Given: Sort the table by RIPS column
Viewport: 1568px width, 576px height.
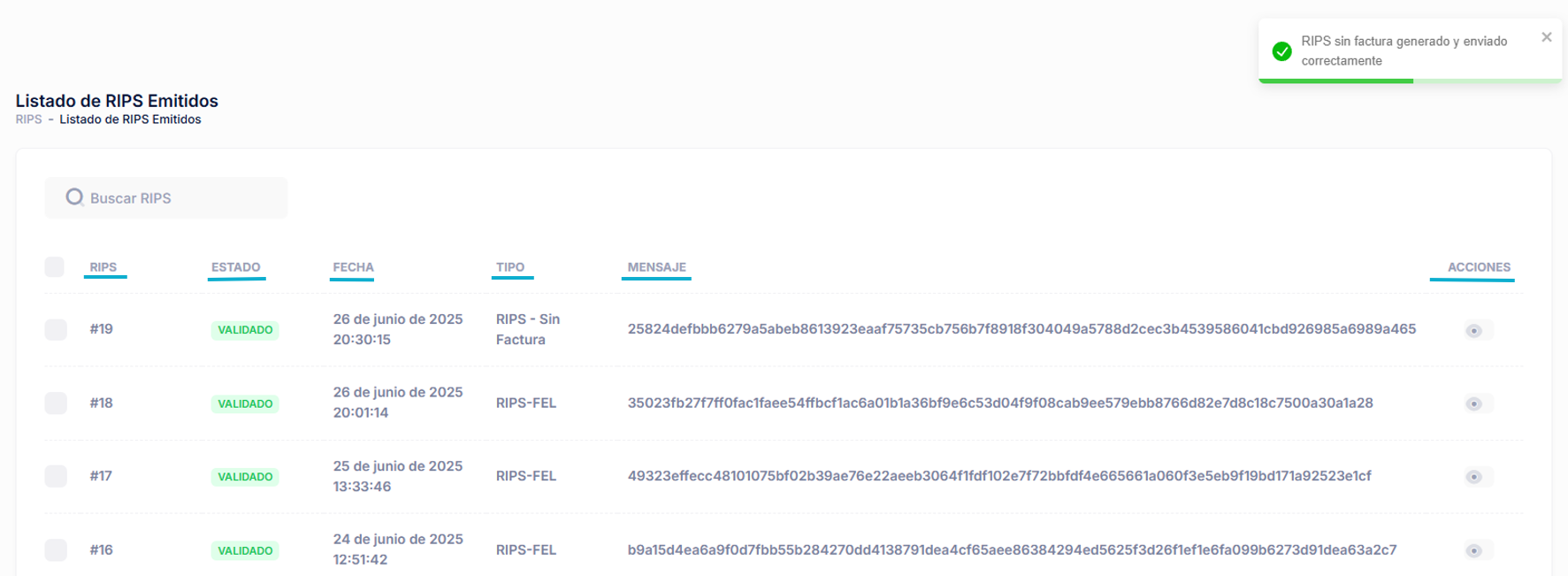Looking at the screenshot, I should (x=103, y=267).
